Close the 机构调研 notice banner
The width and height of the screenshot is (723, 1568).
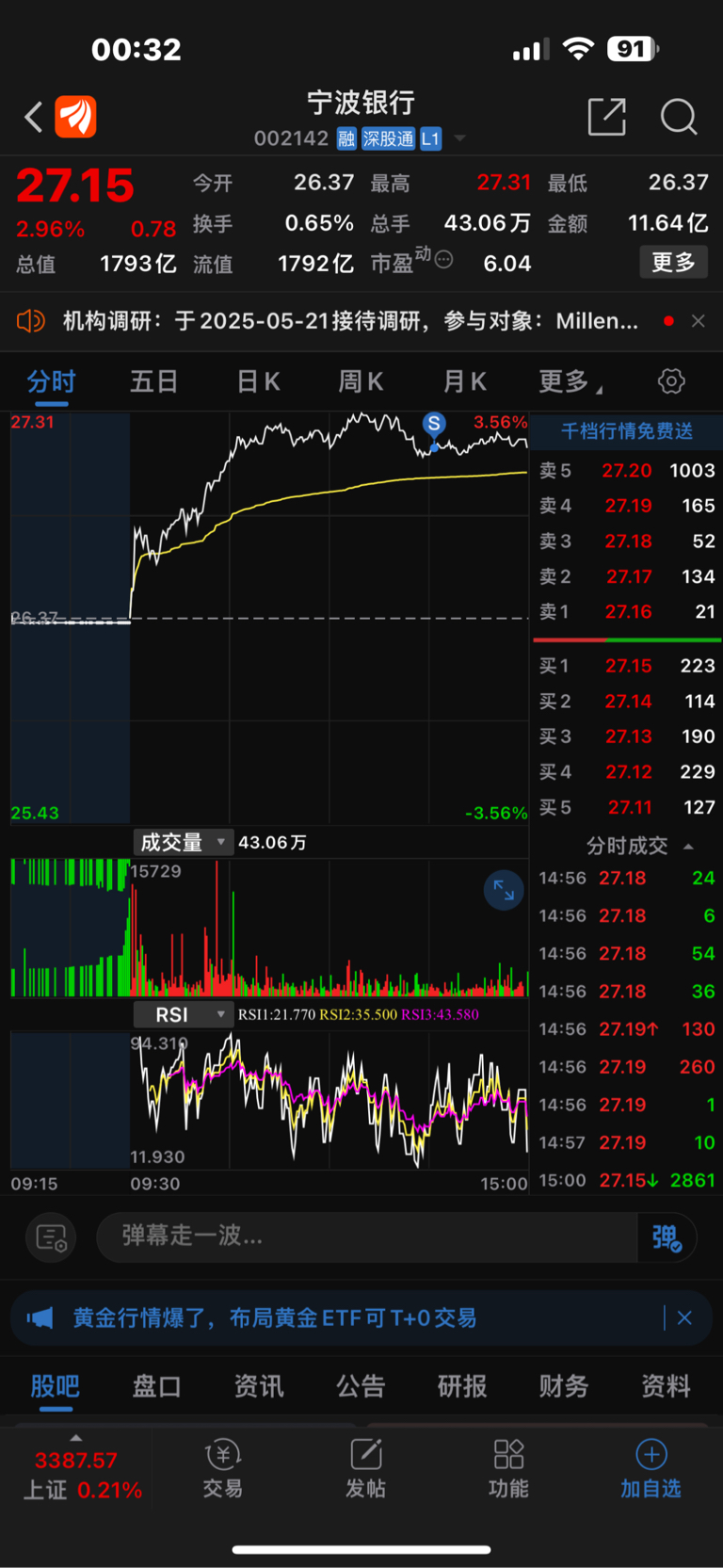(698, 321)
